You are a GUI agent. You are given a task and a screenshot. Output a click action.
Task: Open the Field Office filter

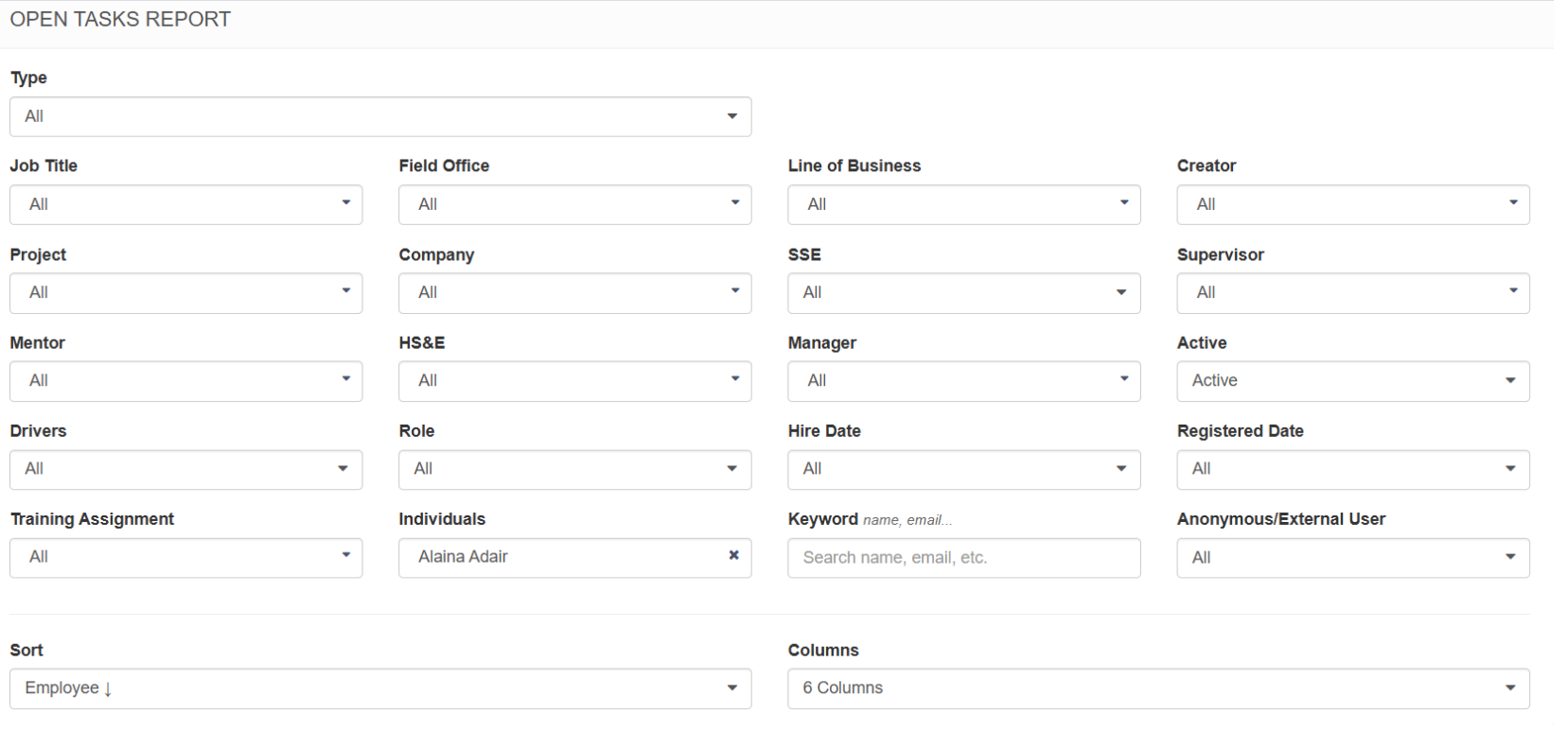[574, 204]
